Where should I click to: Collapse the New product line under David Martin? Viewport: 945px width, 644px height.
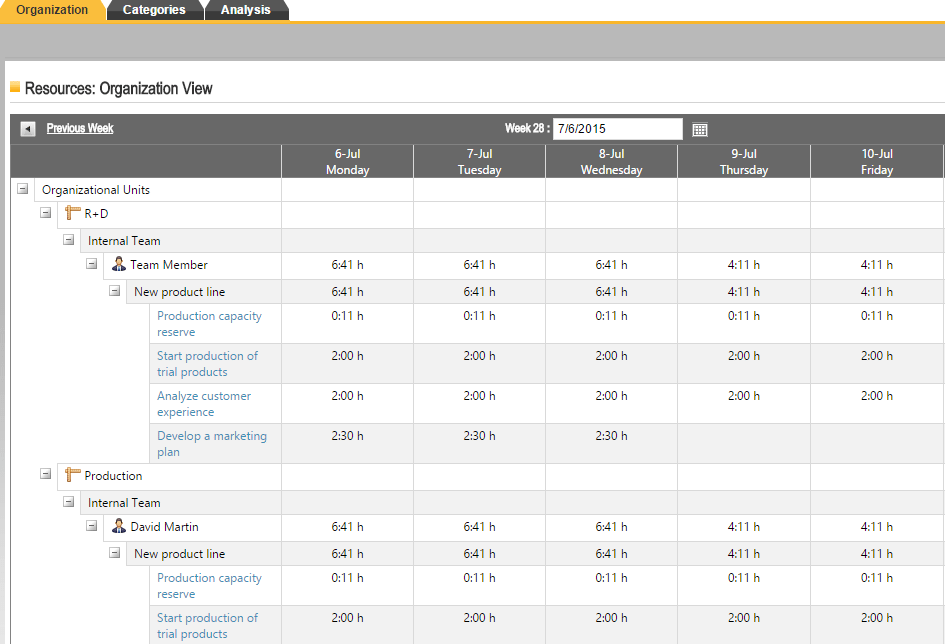114,553
